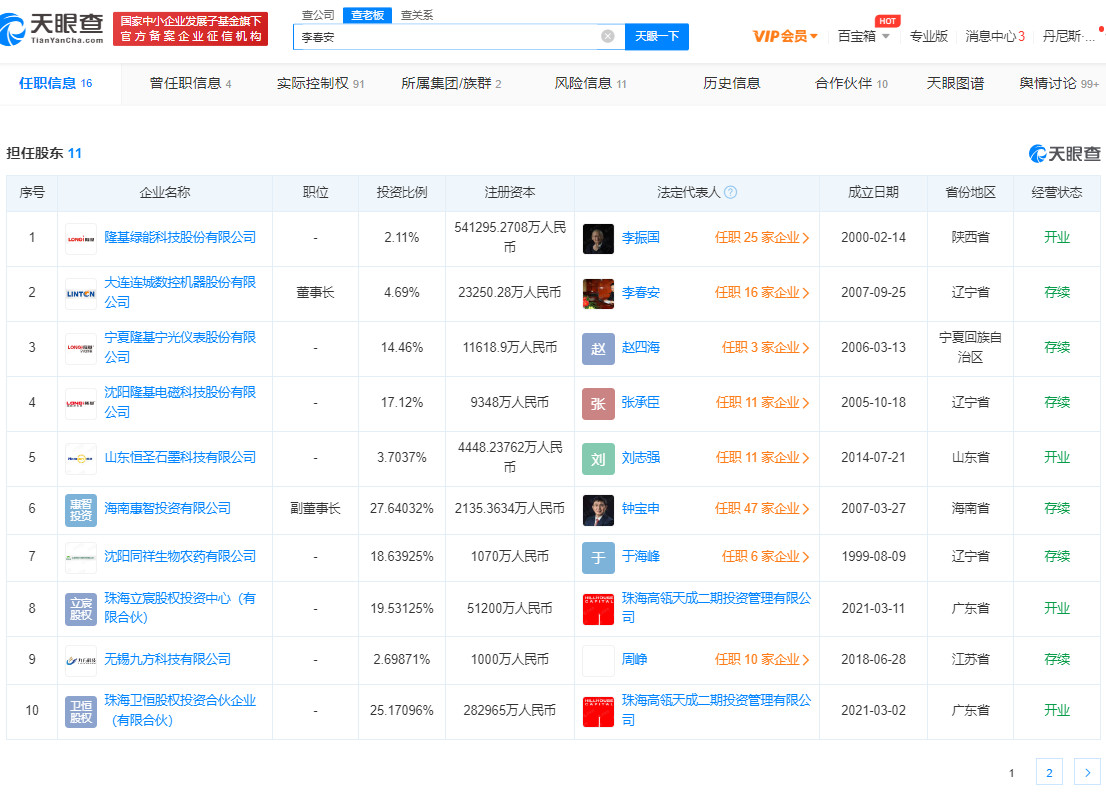
Task: Go to the next page arrow
Action: 1087,772
